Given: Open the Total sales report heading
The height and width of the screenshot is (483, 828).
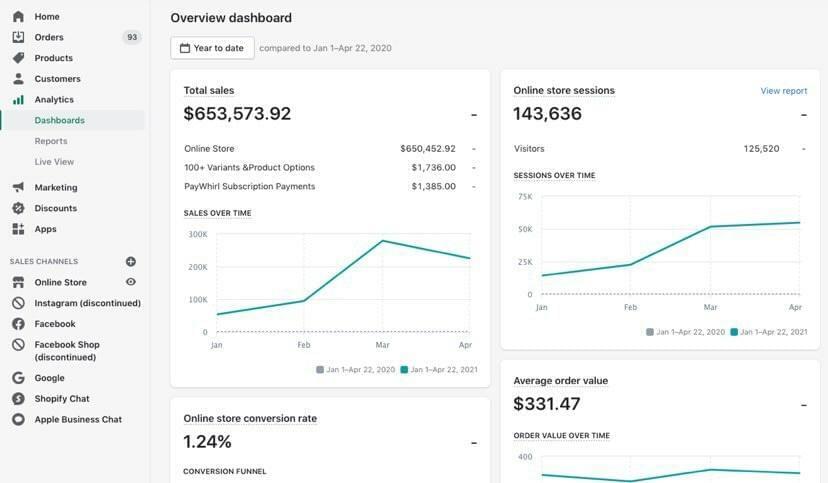Looking at the screenshot, I should coord(209,91).
